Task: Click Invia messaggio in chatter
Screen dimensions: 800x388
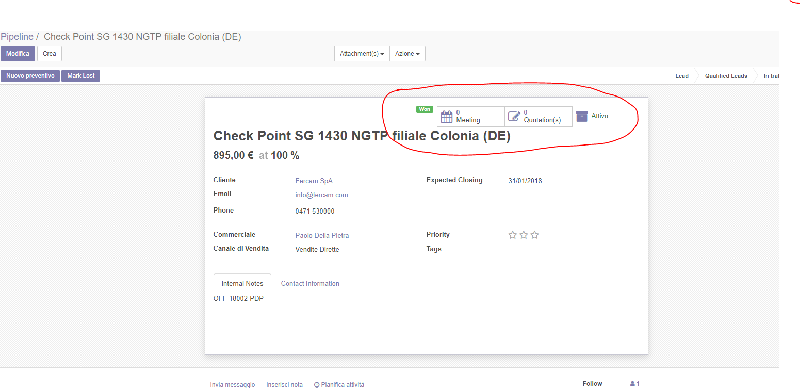Action: pos(232,384)
